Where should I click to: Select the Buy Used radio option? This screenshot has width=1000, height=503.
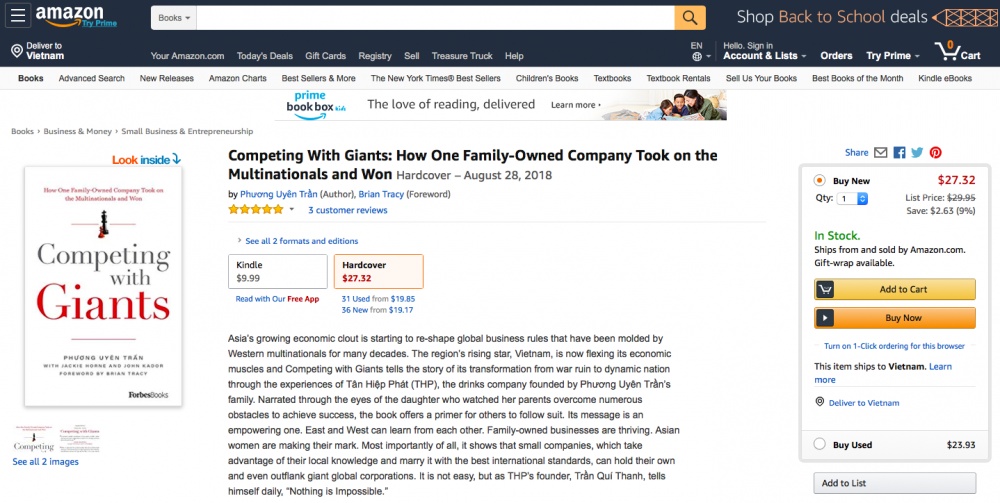pyautogui.click(x=820, y=445)
